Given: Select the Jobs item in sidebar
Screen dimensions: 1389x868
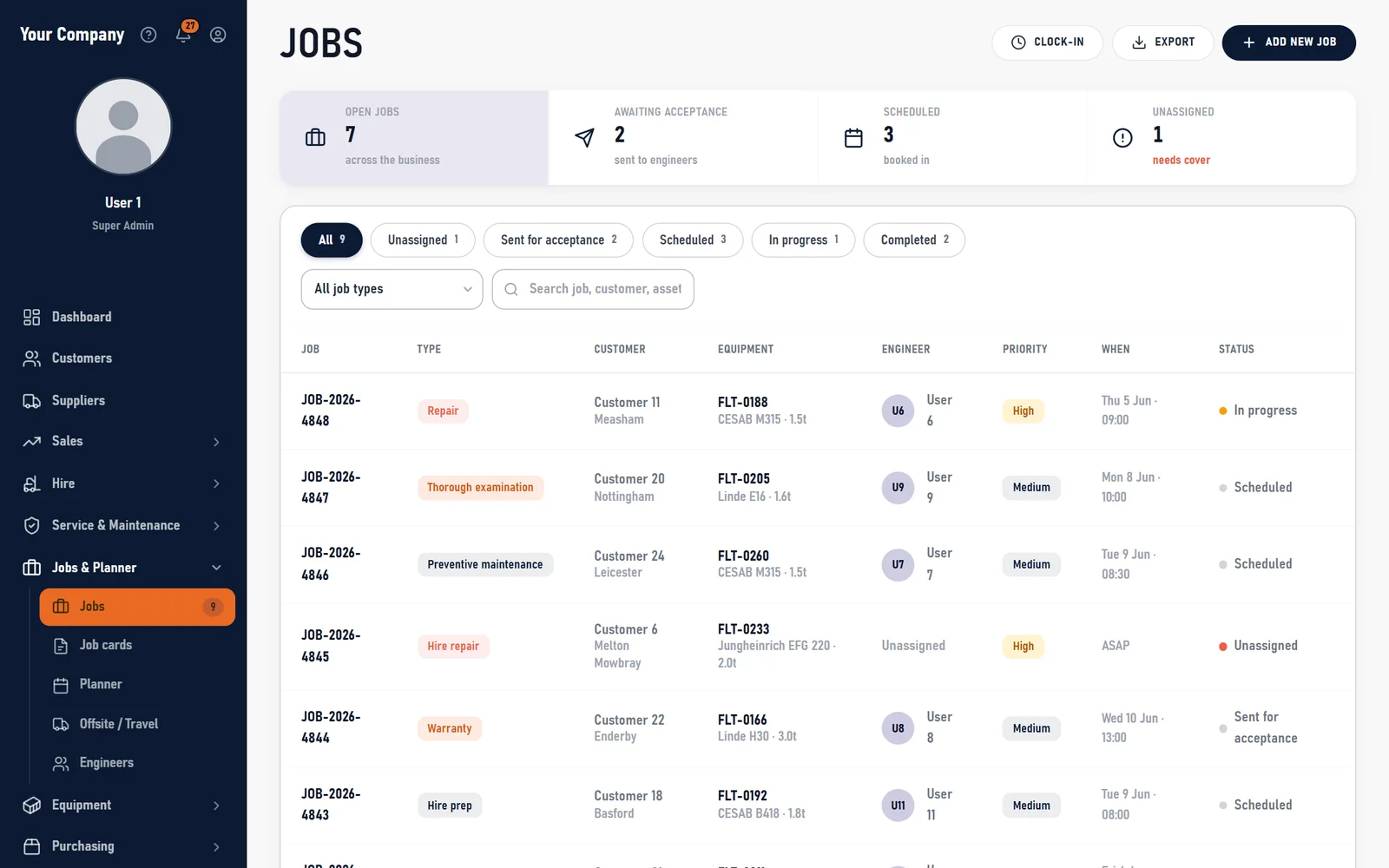Looking at the screenshot, I should point(137,607).
